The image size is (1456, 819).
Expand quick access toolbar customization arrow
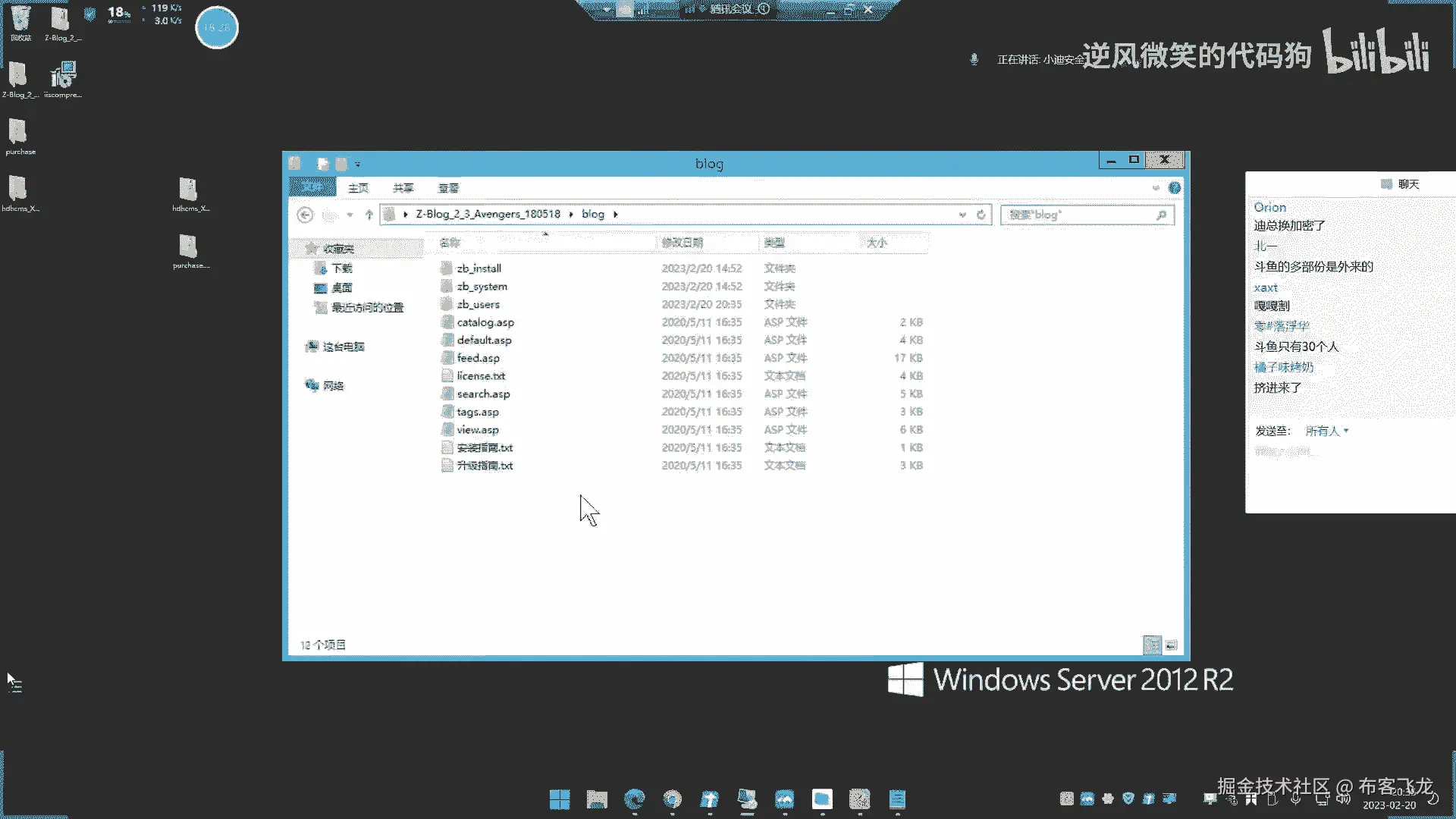(358, 164)
